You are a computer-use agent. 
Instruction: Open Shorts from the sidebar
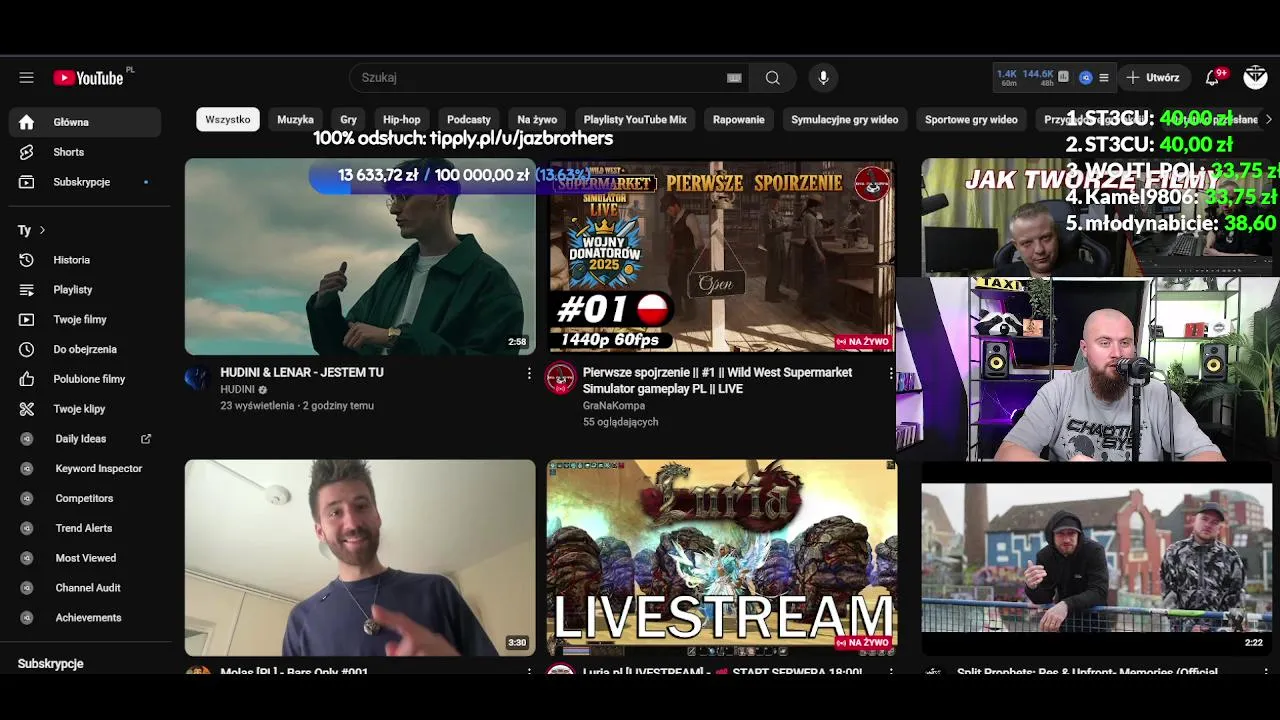point(85,152)
